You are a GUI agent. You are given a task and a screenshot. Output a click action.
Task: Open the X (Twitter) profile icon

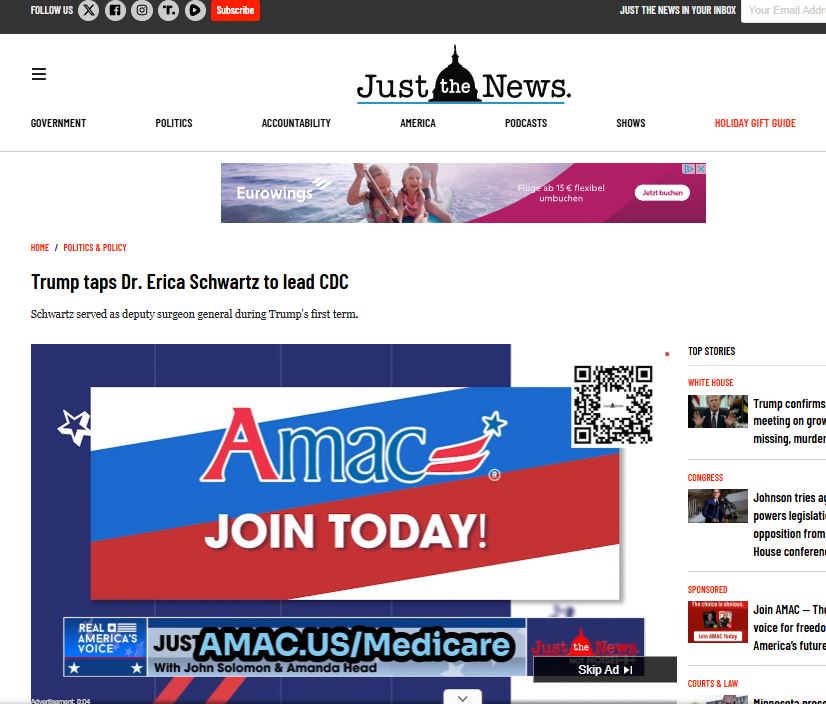coord(89,11)
